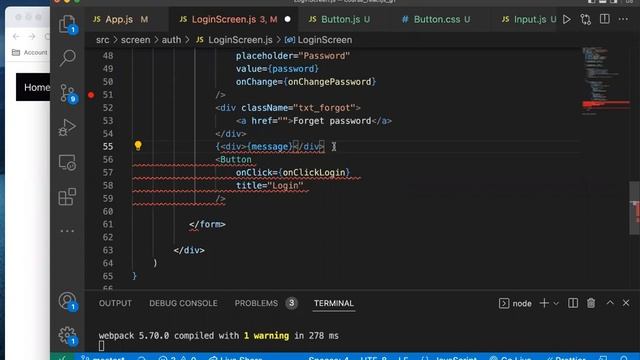
Task: Run the current file with play icon
Action: click(x=567, y=19)
